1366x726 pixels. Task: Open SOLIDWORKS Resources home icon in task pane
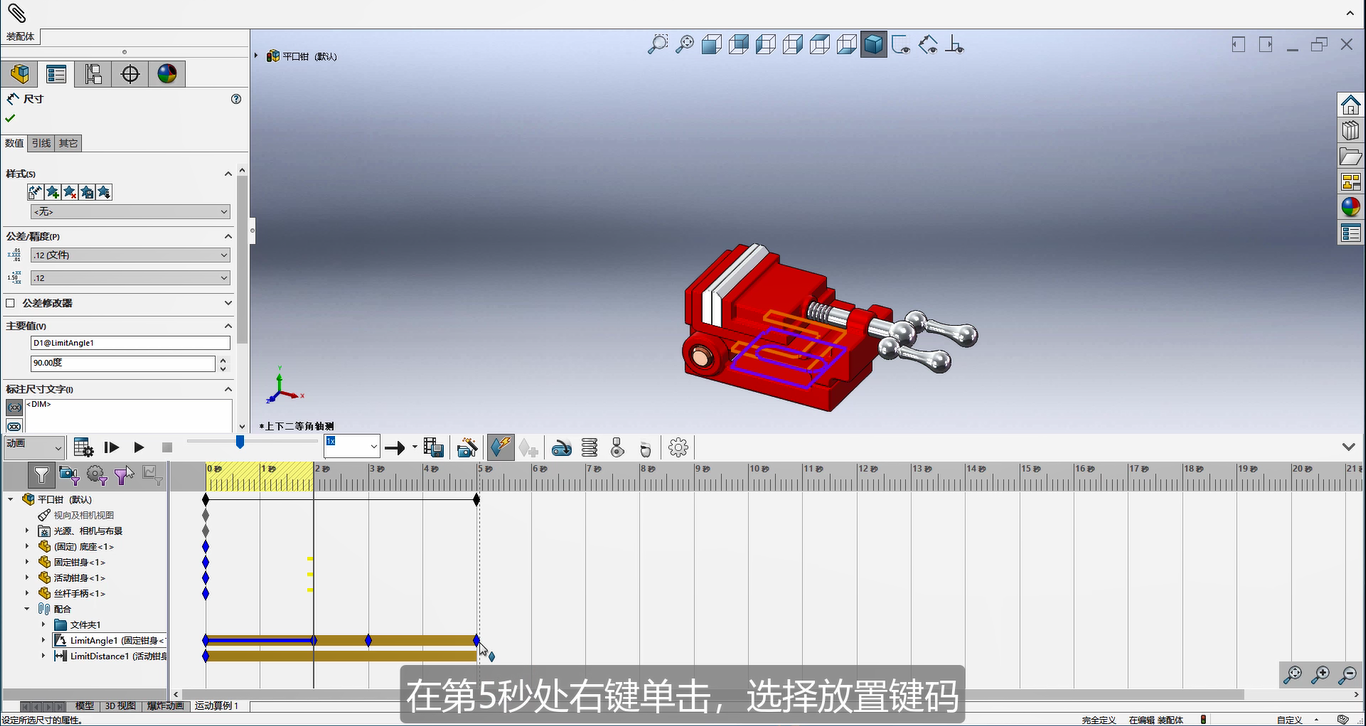[1351, 104]
